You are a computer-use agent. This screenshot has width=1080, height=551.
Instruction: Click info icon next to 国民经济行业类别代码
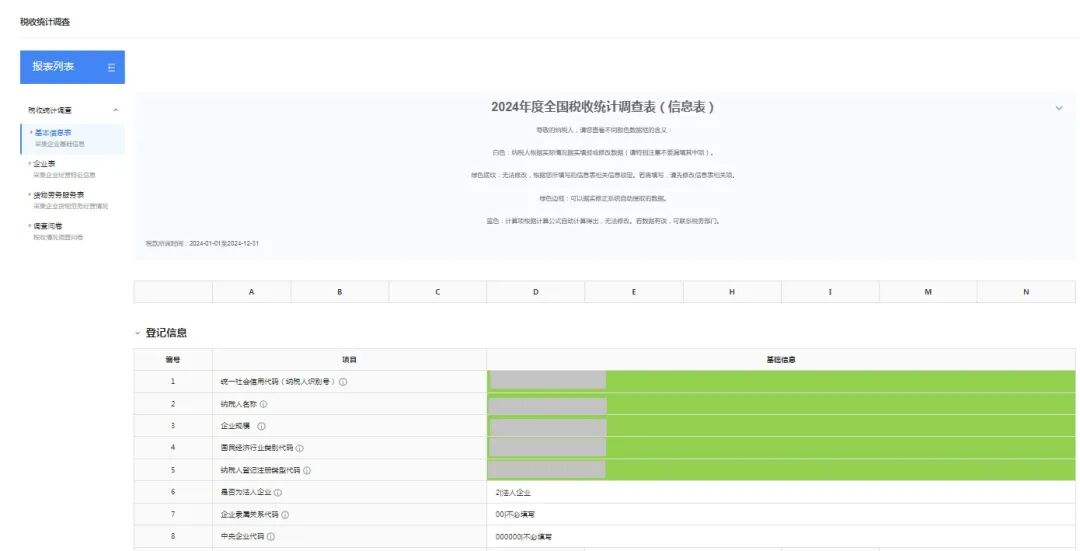point(299,448)
